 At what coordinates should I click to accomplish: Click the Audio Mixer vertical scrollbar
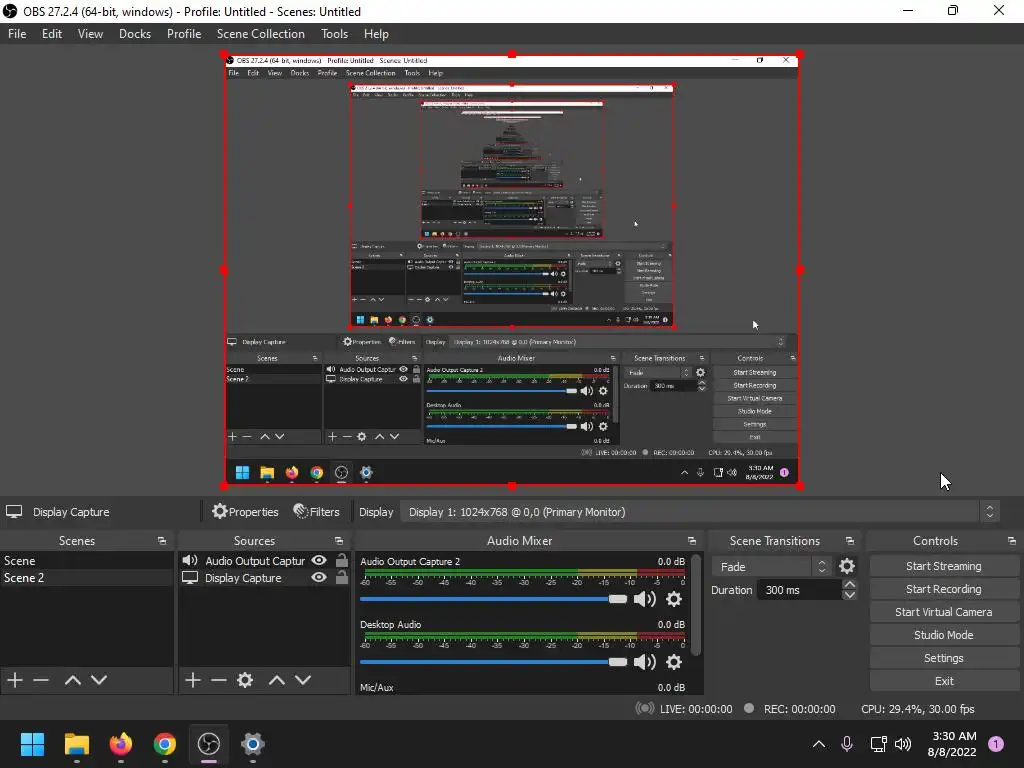[x=696, y=605]
